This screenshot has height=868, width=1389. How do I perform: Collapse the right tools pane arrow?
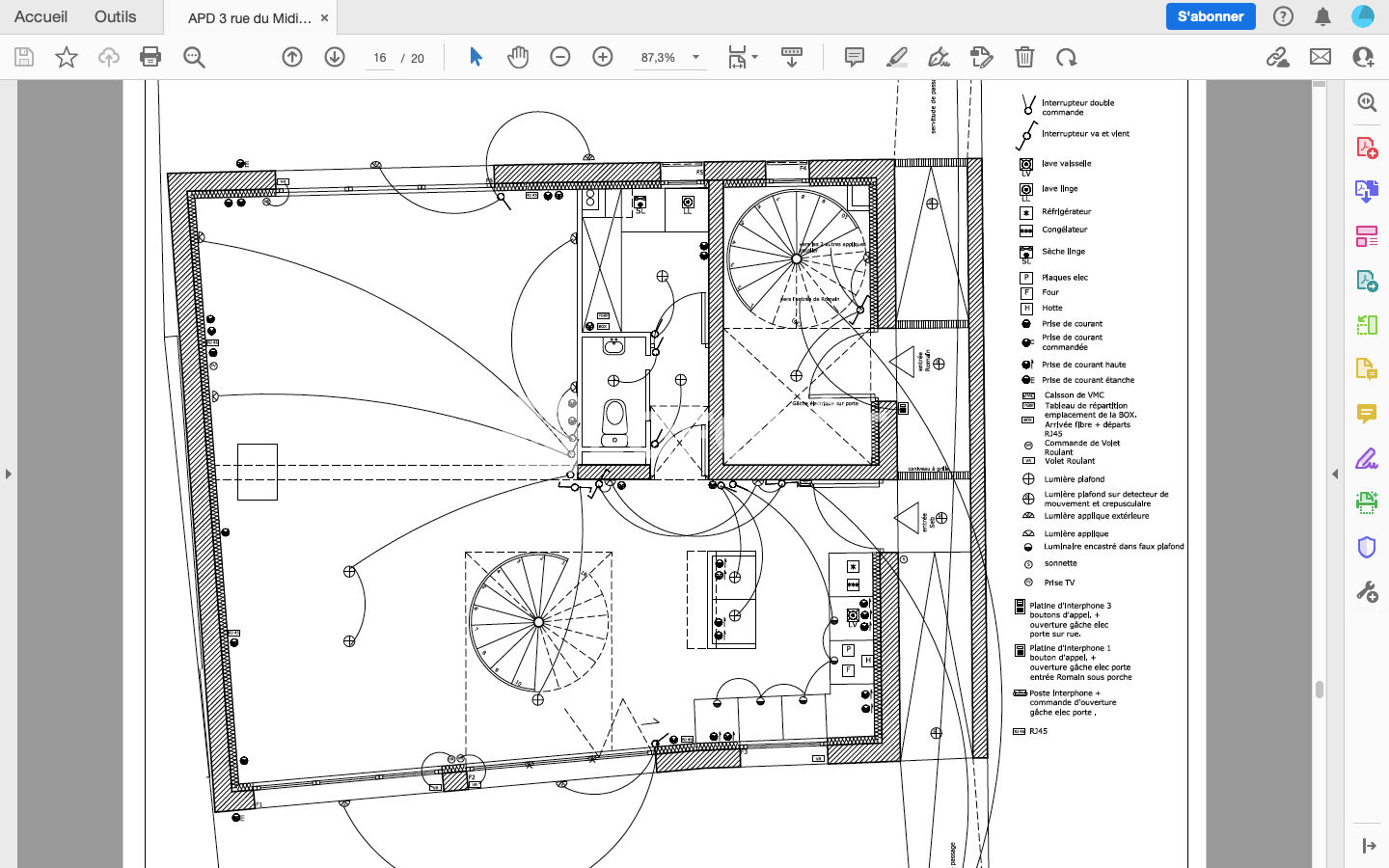[1335, 474]
